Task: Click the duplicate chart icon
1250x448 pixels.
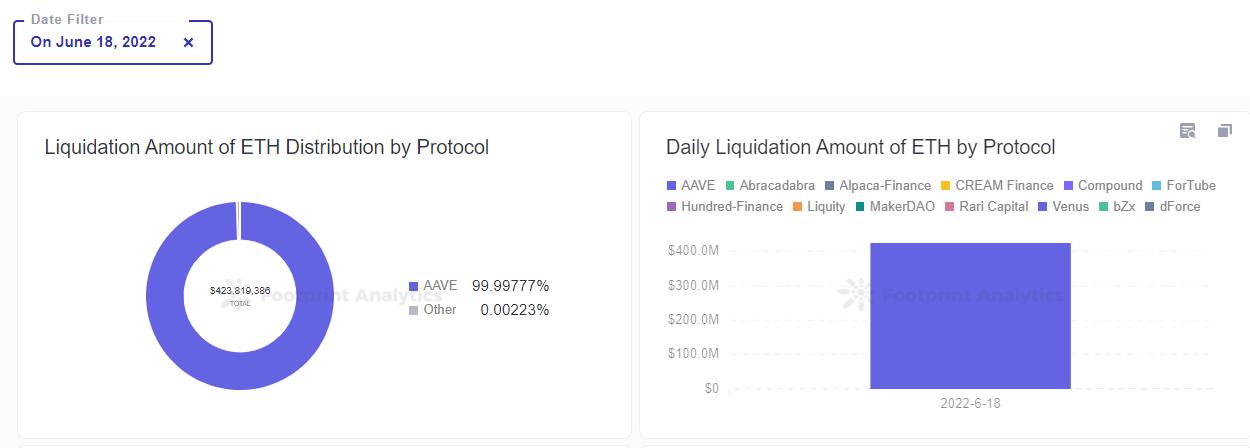Action: [x=1224, y=131]
